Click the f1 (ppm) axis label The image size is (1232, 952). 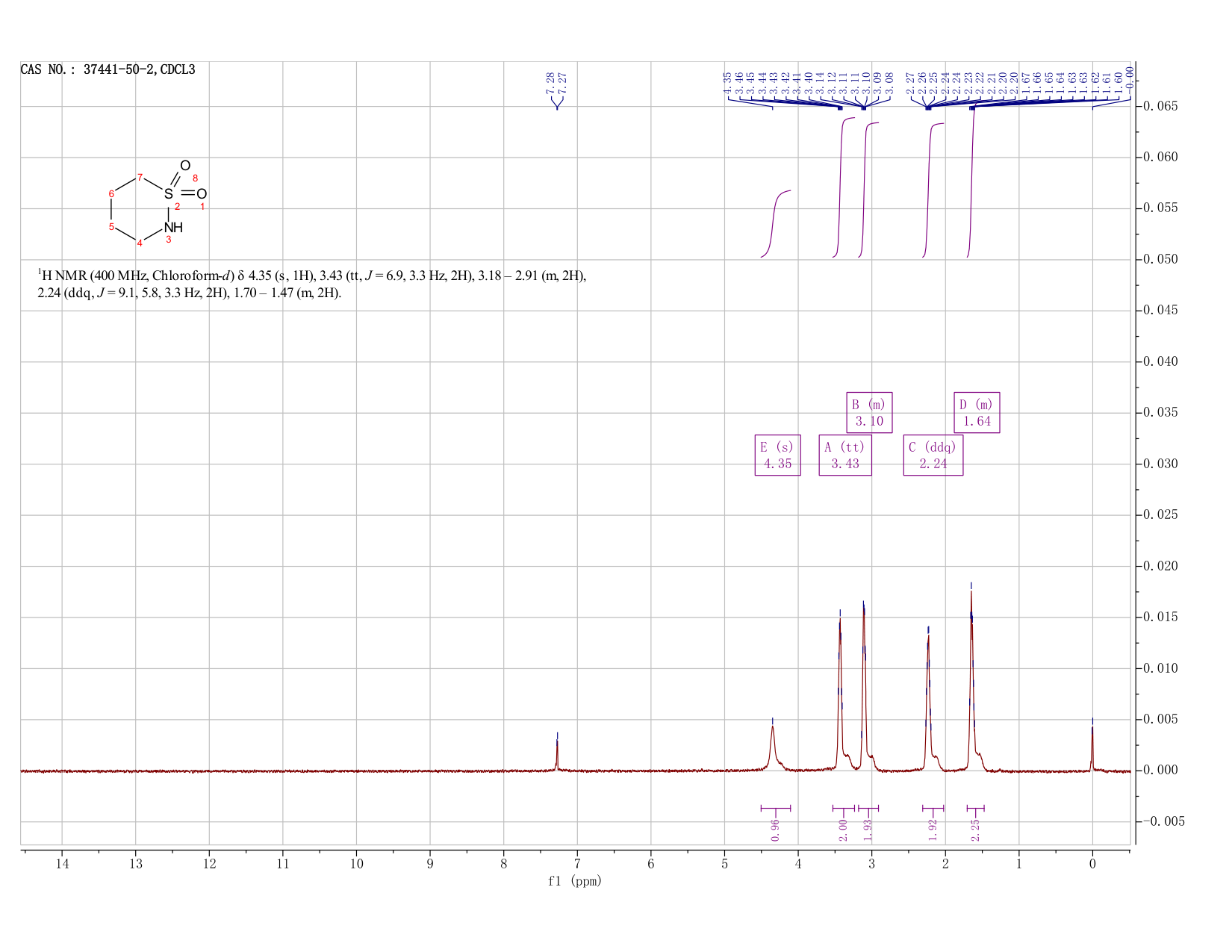574,881
